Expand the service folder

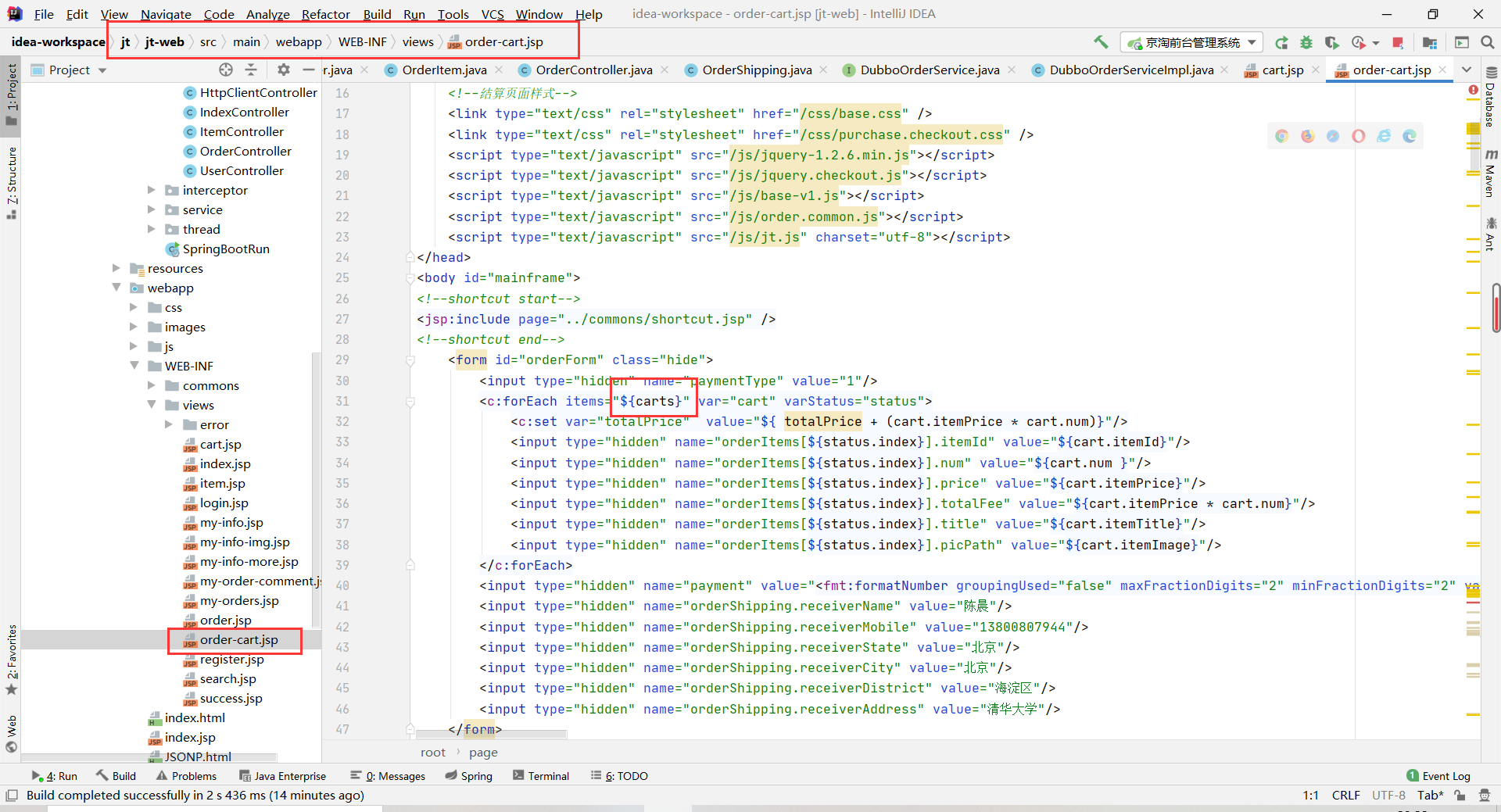click(x=152, y=209)
